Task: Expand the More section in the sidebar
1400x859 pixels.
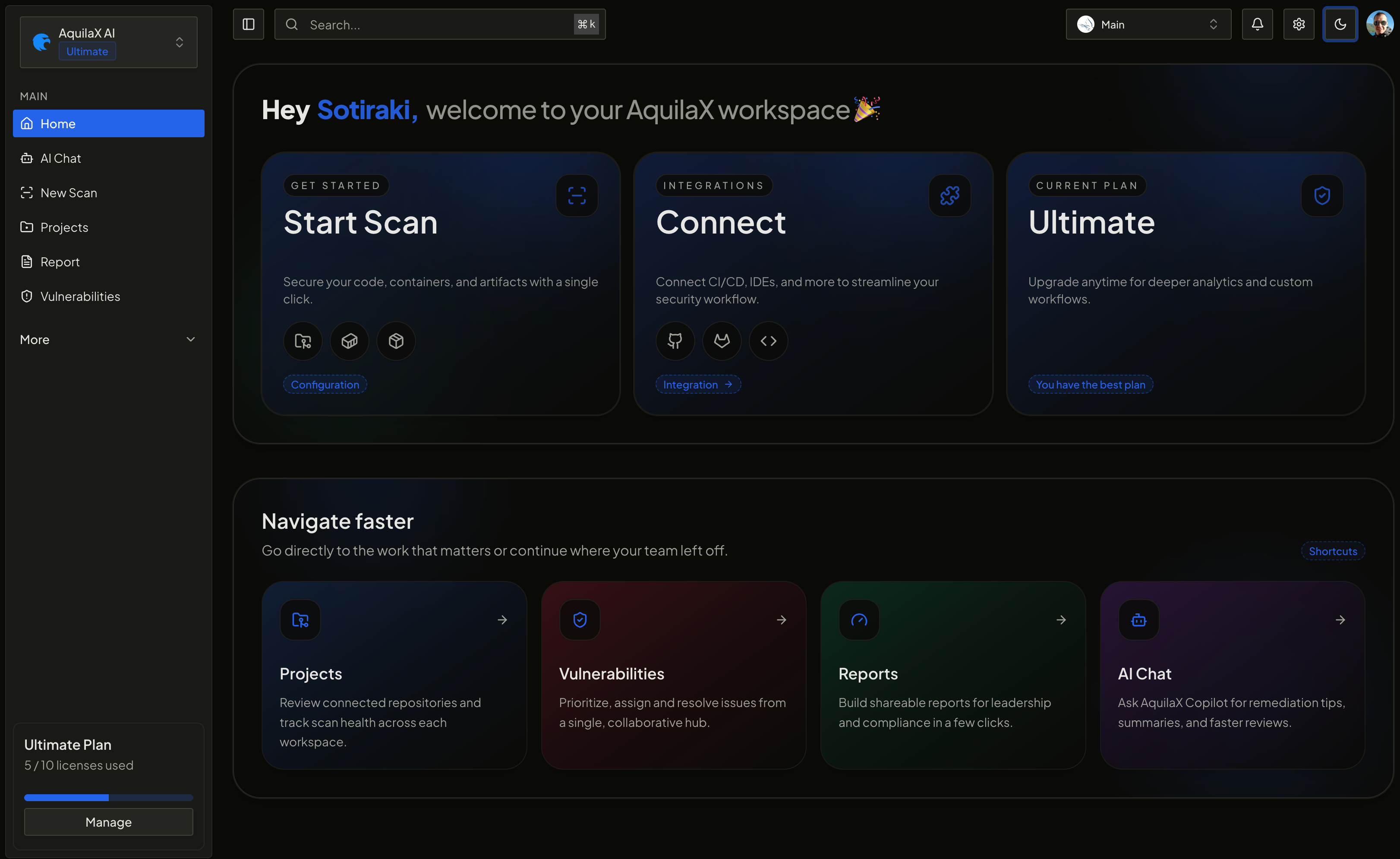Action: point(108,340)
